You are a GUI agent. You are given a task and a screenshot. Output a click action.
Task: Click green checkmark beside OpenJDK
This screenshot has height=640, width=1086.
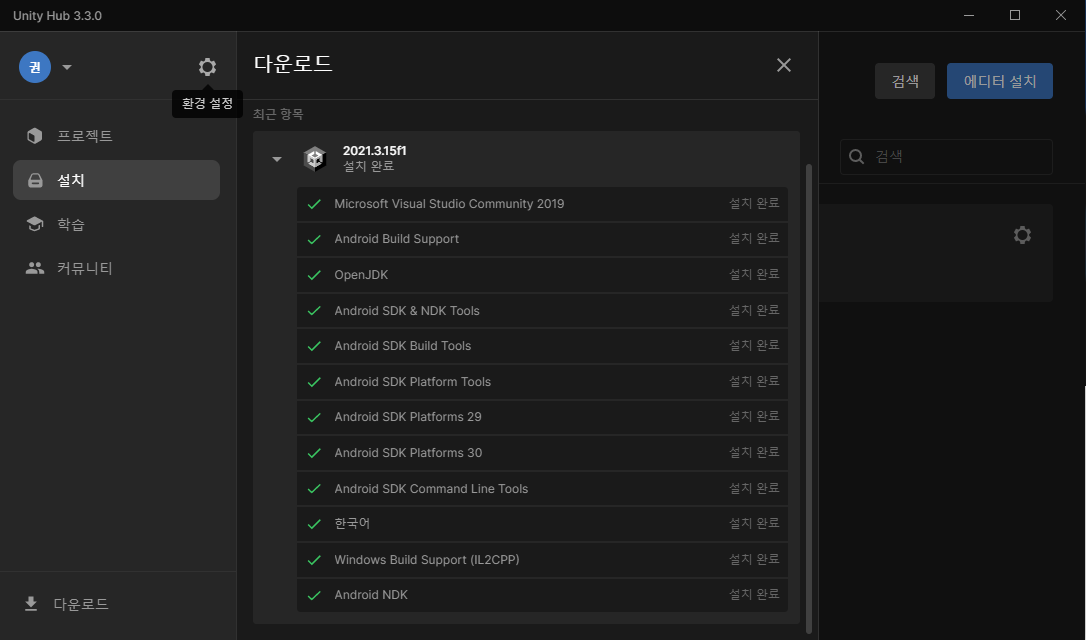pos(314,275)
